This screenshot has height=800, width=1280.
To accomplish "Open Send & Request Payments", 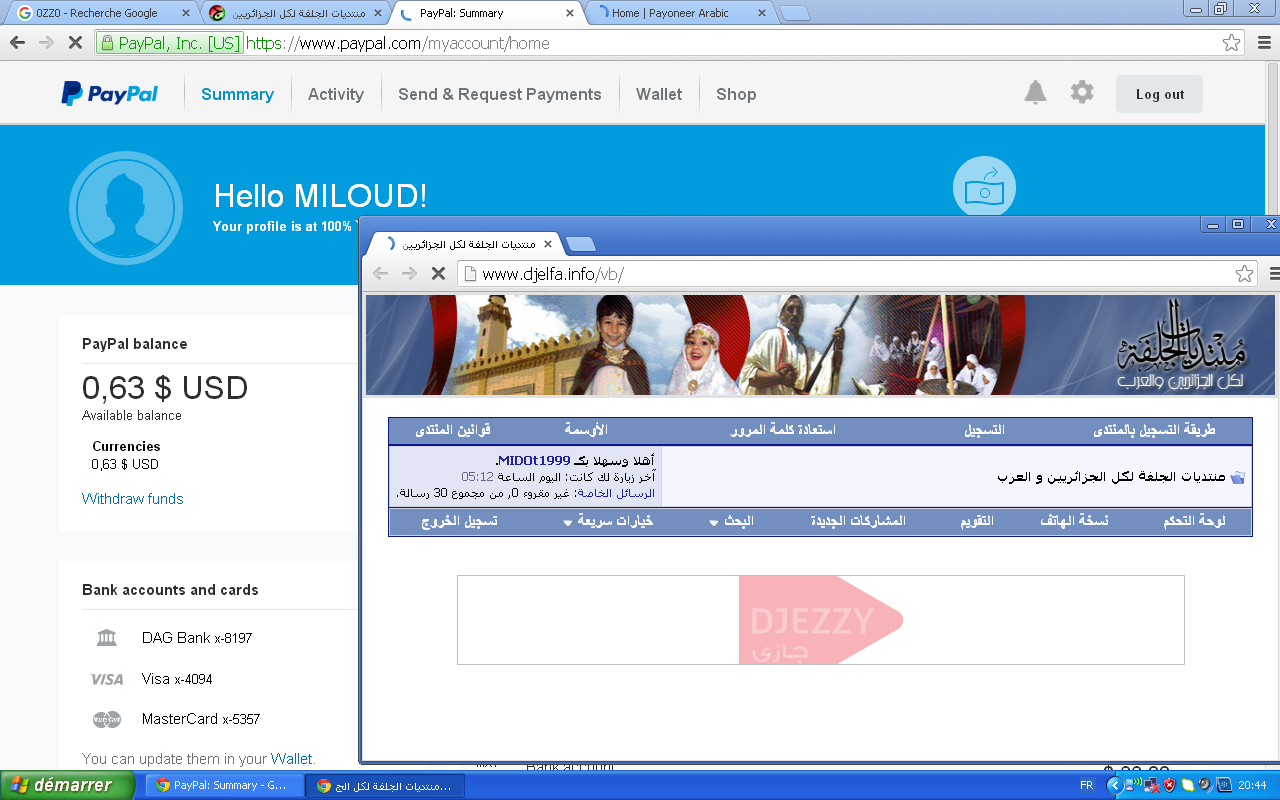I will tap(500, 94).
